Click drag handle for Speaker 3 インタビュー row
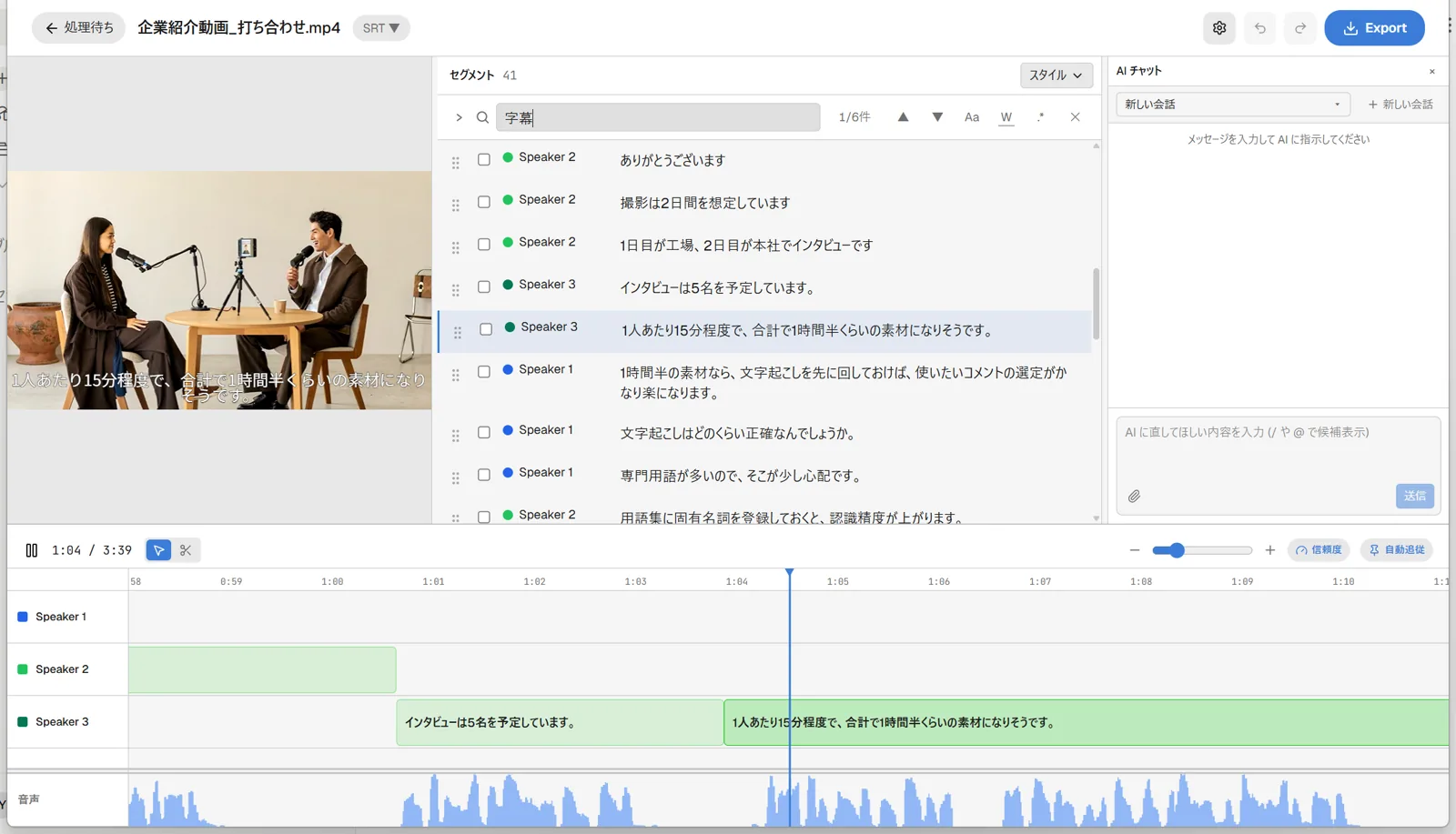Image resolution: width=1456 pixels, height=834 pixels. 456,290
